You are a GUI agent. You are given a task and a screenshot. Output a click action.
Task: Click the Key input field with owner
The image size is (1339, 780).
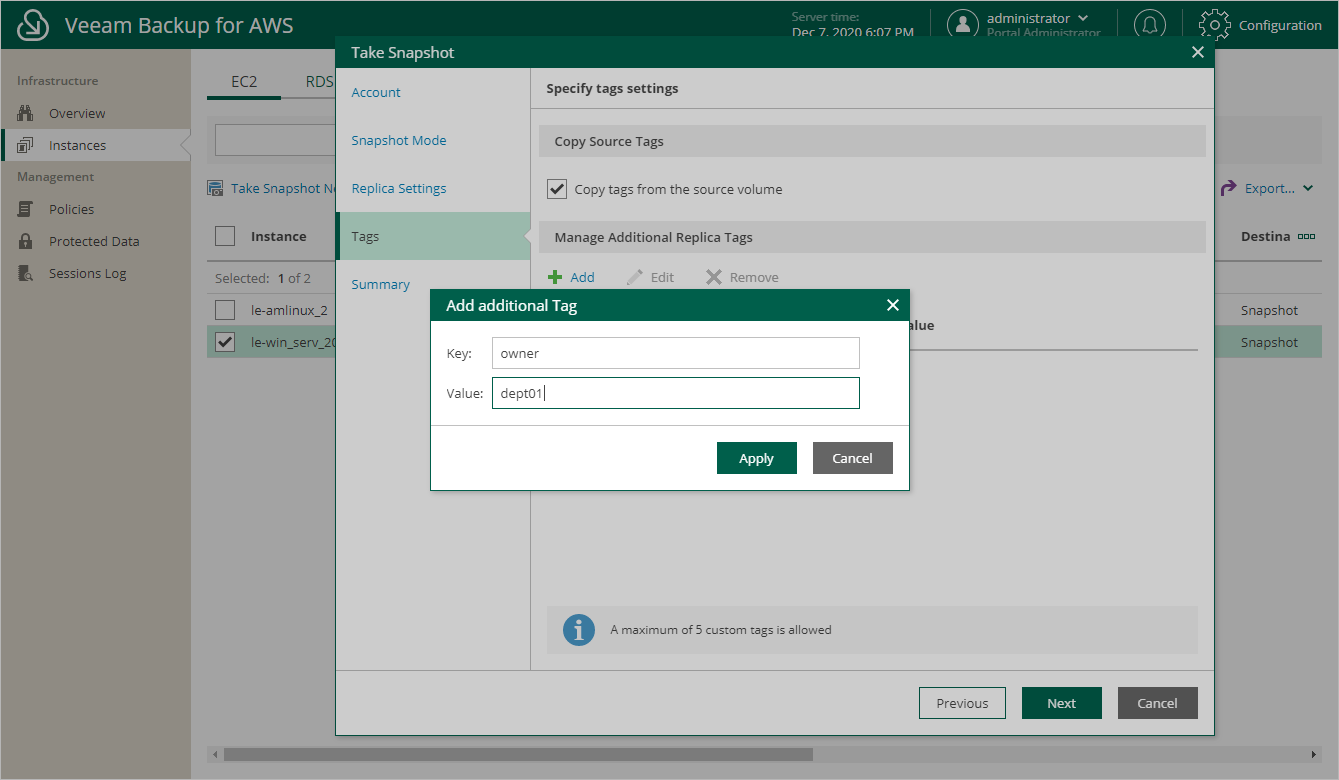coord(676,353)
